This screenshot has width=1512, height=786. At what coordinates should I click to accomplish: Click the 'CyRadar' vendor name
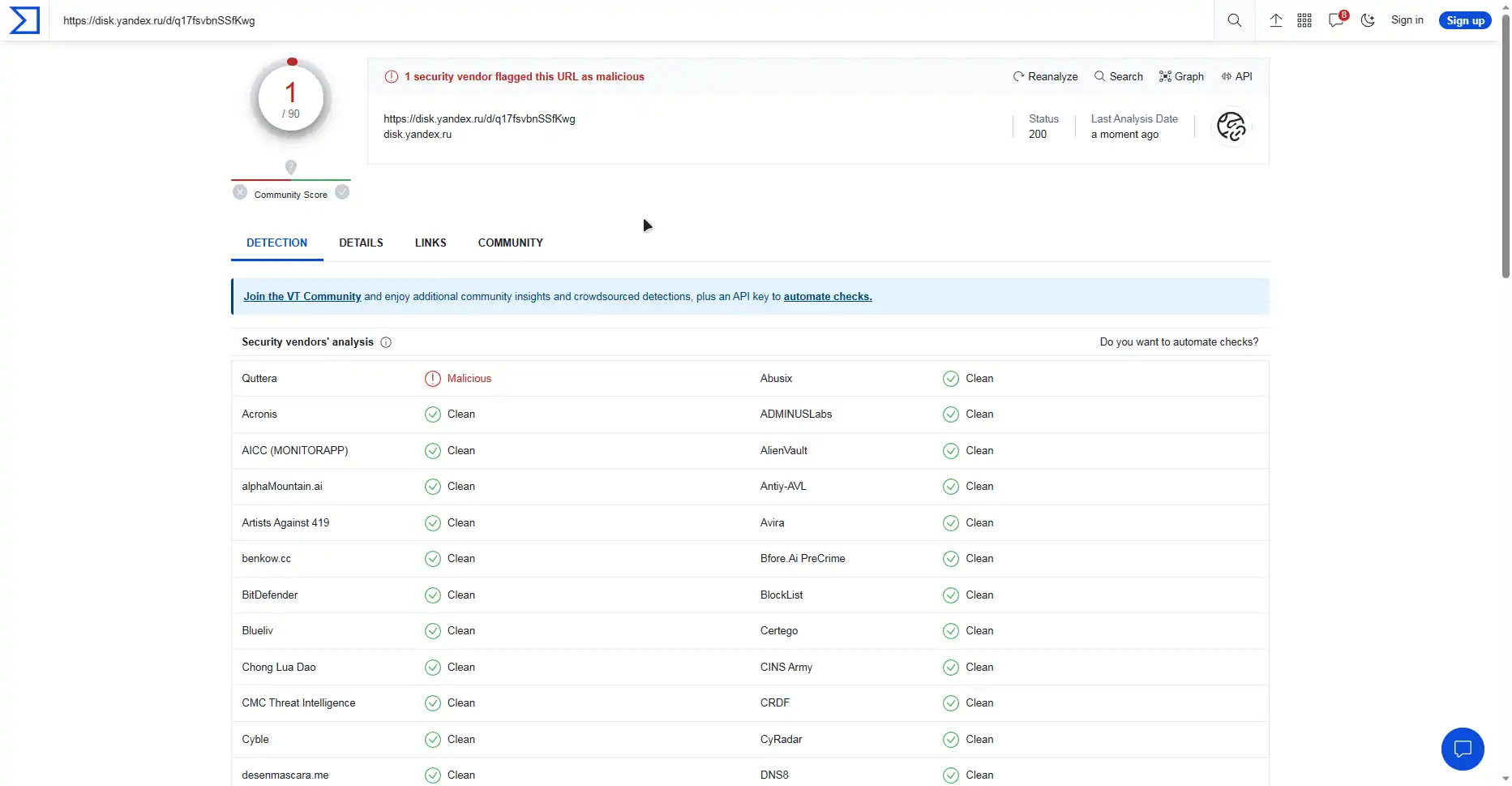(x=782, y=740)
